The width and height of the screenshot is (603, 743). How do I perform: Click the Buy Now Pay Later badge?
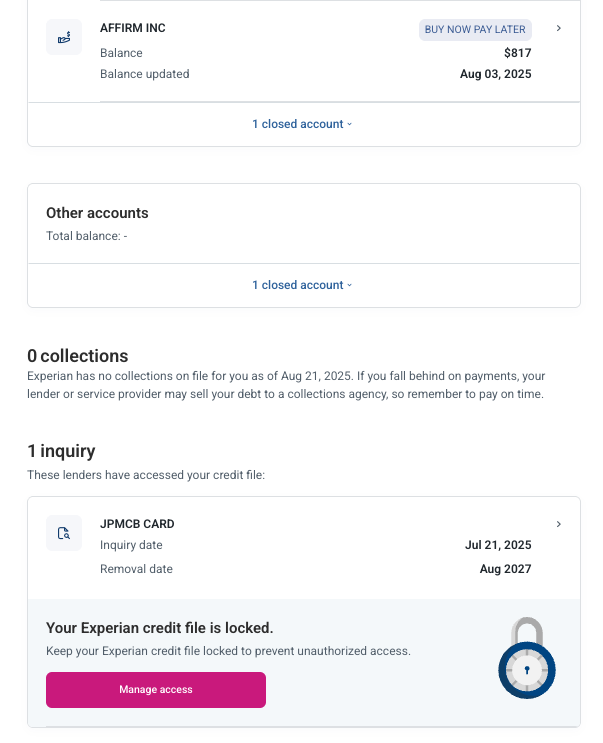[475, 29]
